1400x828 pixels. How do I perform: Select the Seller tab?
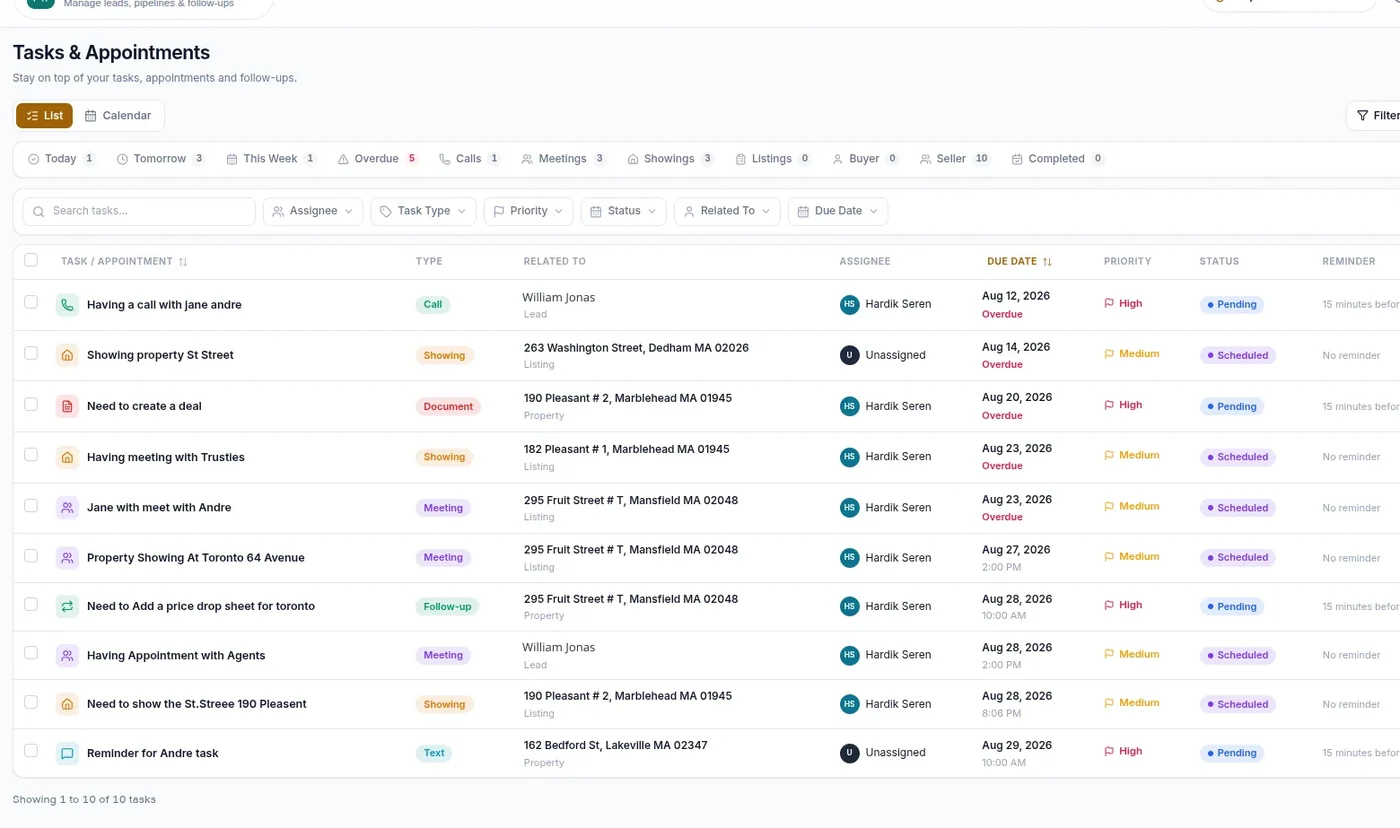tap(955, 159)
